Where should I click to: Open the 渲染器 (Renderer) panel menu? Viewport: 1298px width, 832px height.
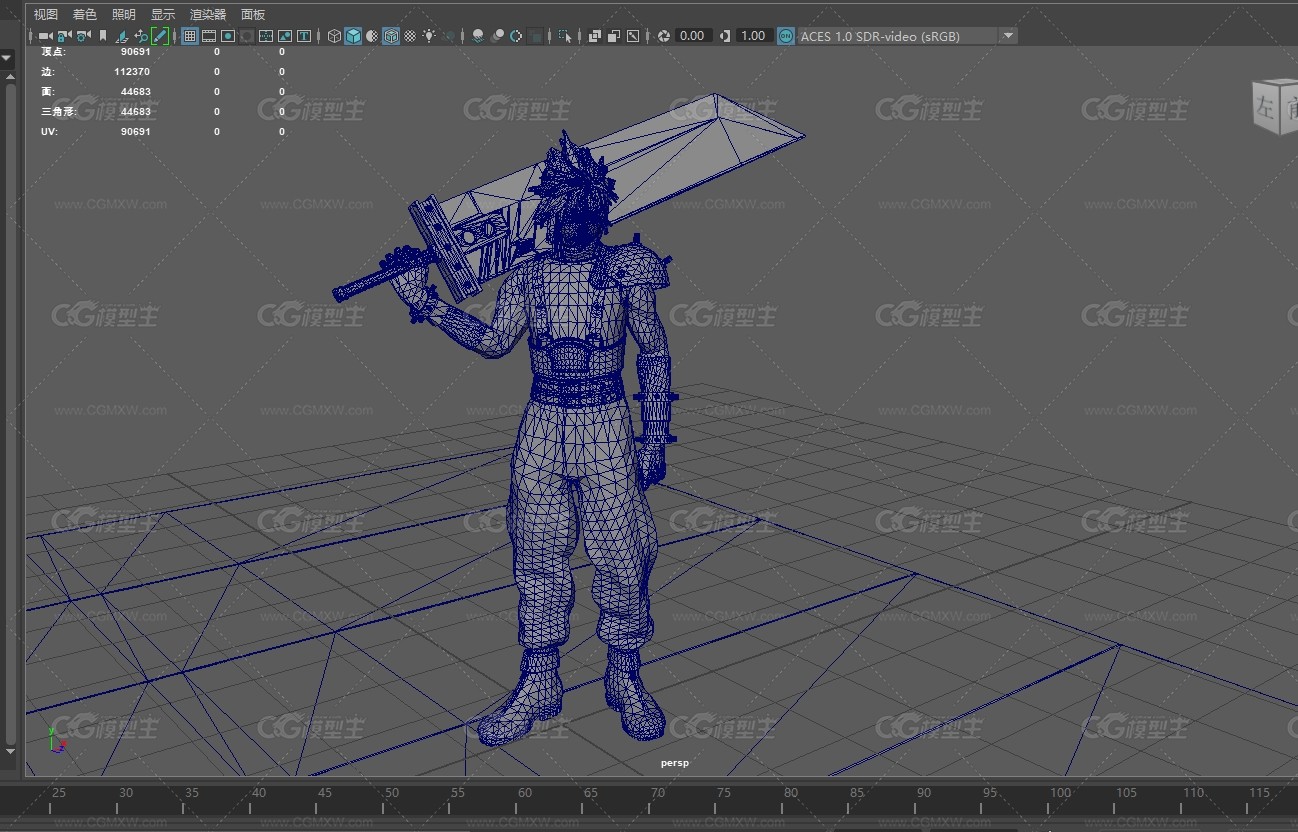pos(208,14)
